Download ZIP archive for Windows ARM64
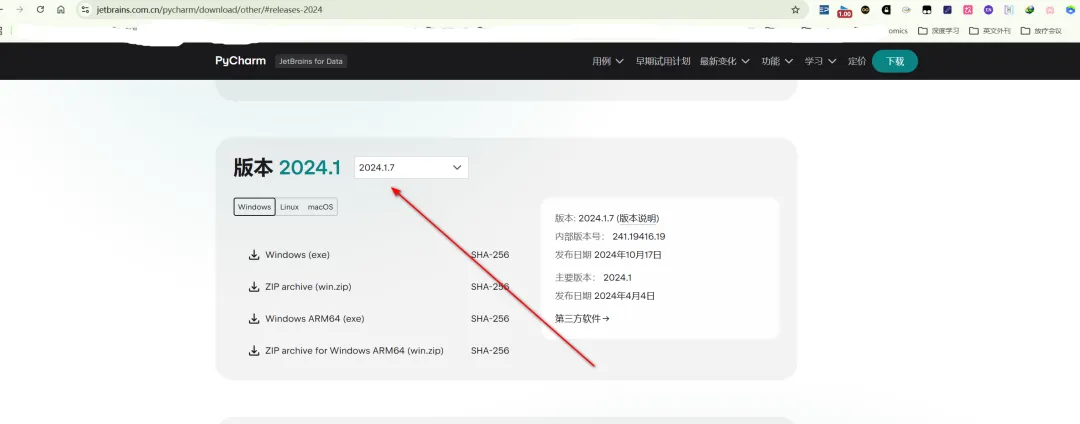The height and width of the screenshot is (424, 1080). [355, 350]
